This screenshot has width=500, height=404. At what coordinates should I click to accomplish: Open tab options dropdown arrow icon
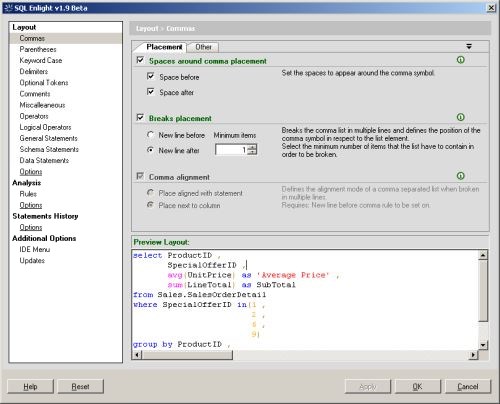469,47
